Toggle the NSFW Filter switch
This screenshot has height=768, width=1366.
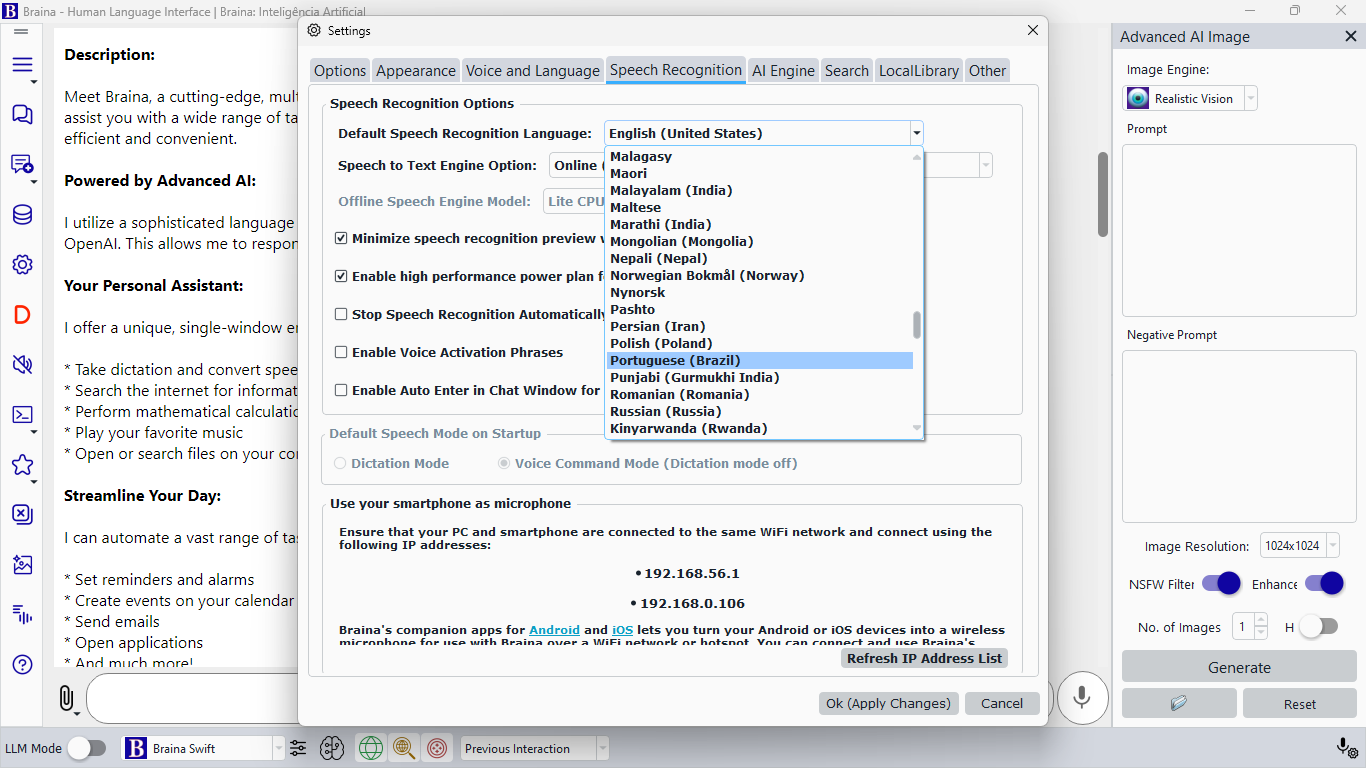coord(1221,584)
